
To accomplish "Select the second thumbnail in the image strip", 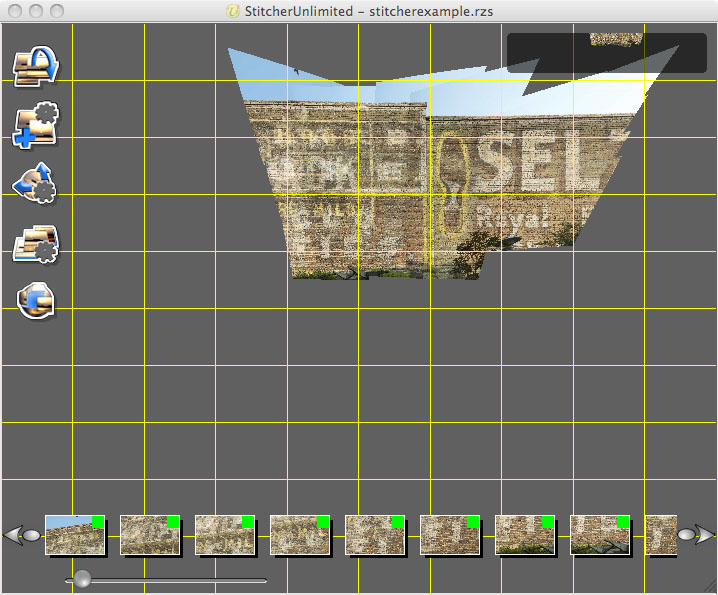I will (150, 535).
